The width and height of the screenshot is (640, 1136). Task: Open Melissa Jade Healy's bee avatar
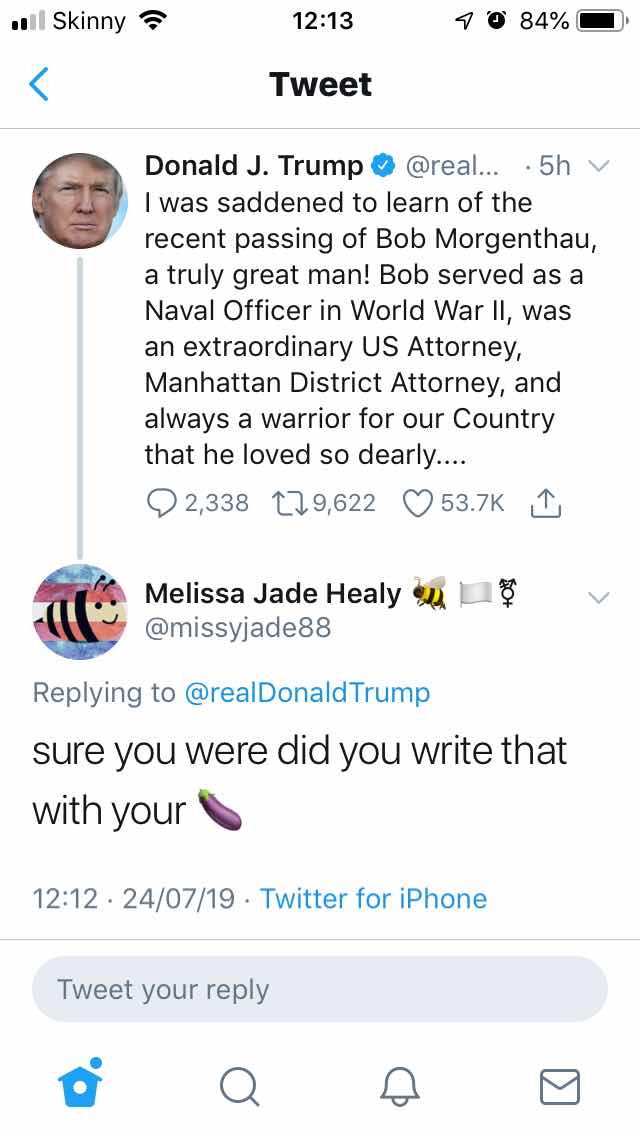point(79,610)
